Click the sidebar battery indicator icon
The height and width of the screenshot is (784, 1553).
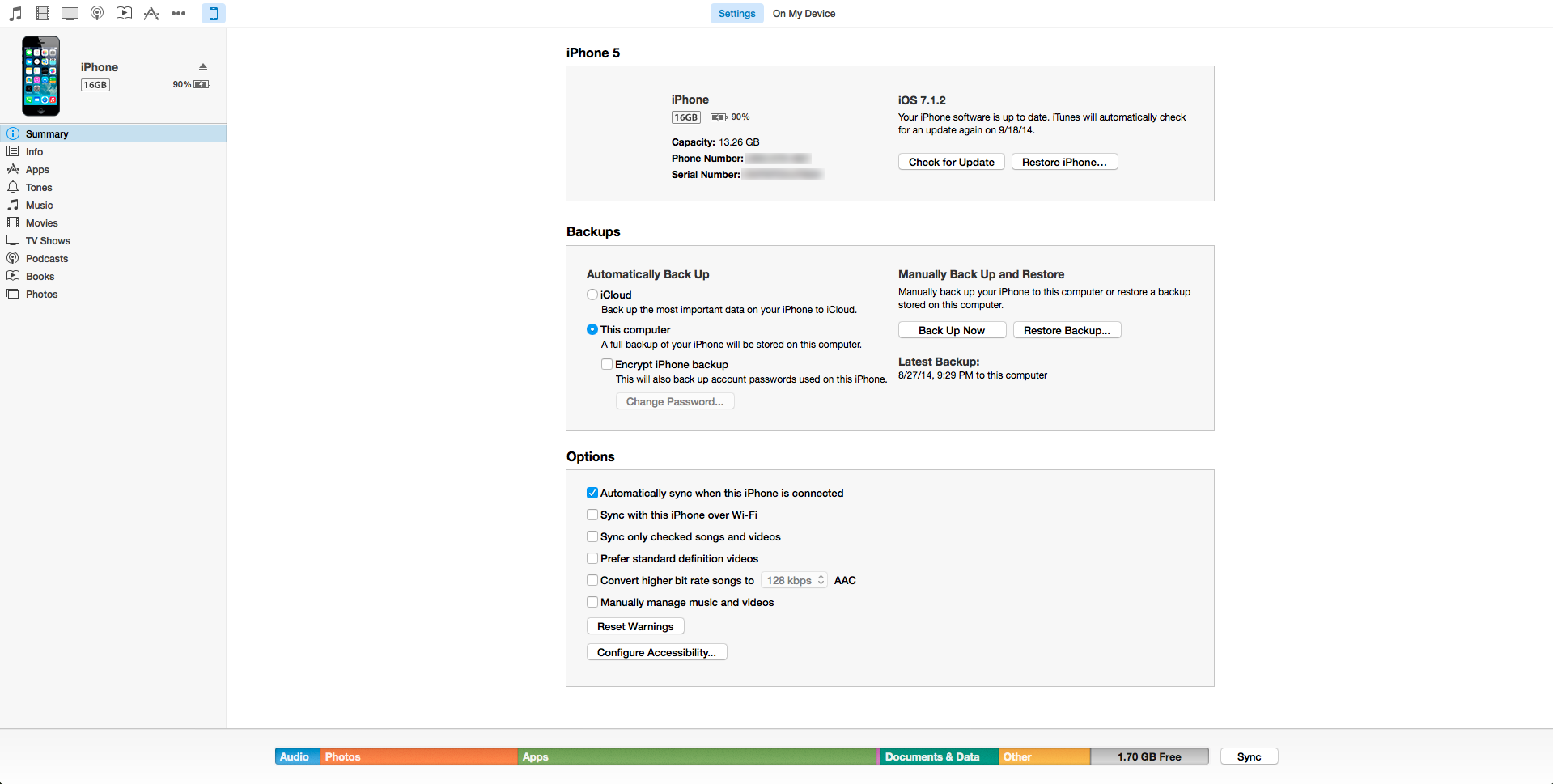point(202,84)
